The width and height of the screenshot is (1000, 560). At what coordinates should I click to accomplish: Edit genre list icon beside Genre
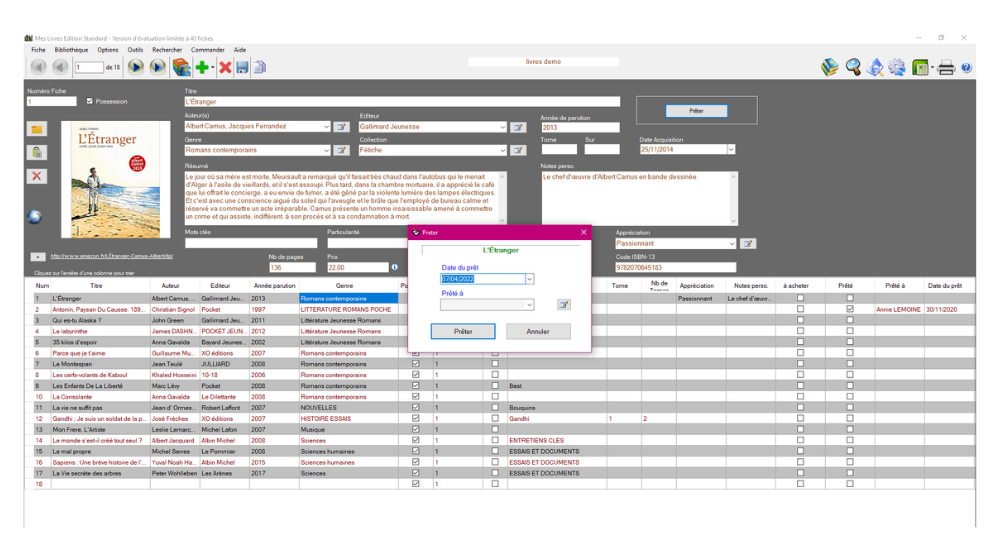click(x=342, y=151)
